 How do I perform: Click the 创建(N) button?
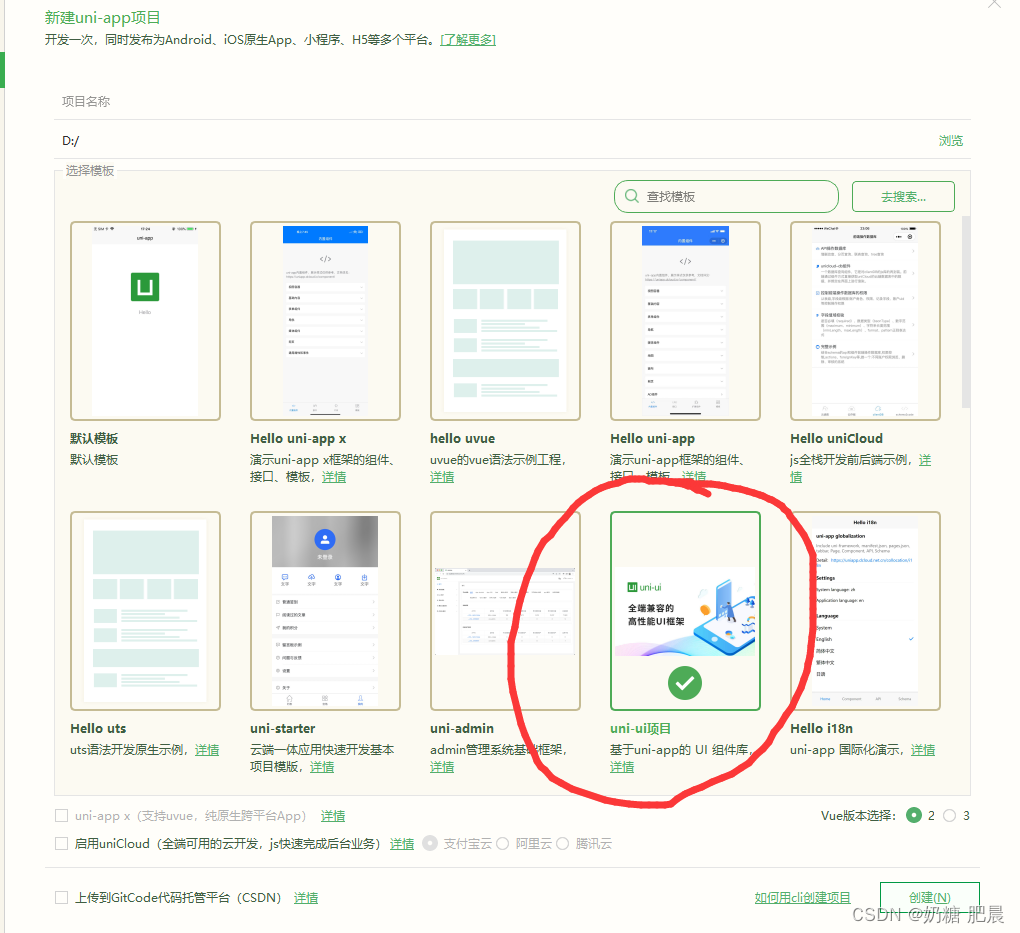(930, 897)
